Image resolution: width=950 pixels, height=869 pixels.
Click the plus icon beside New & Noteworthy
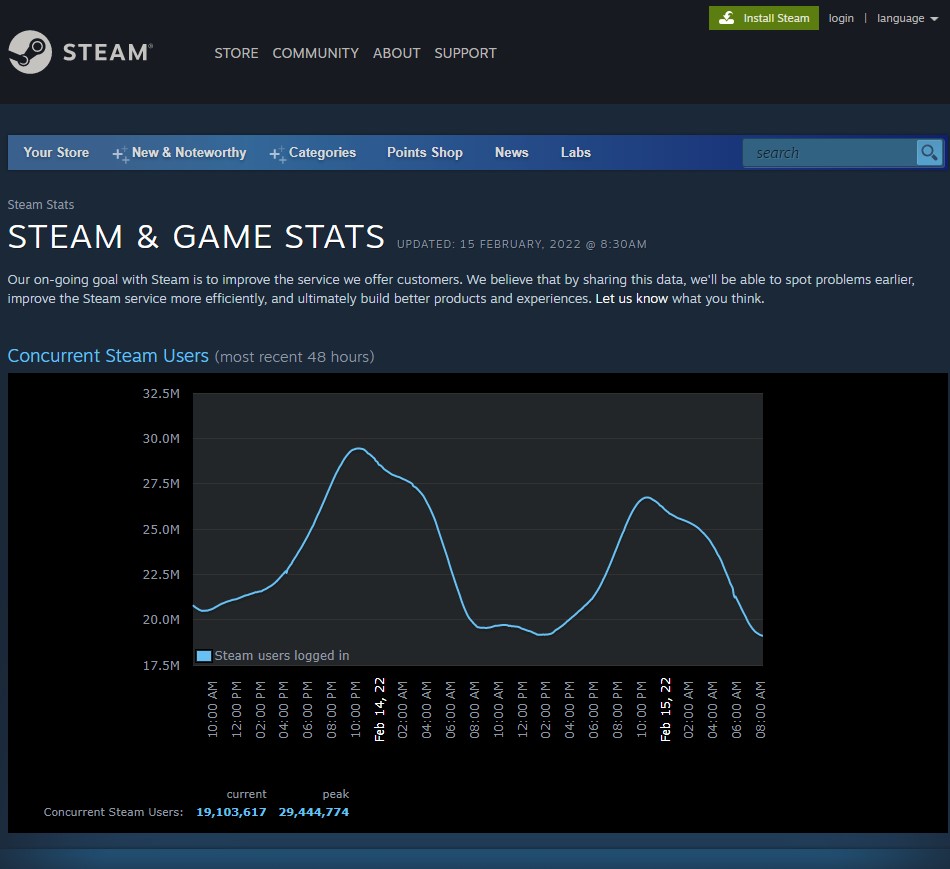pos(120,154)
